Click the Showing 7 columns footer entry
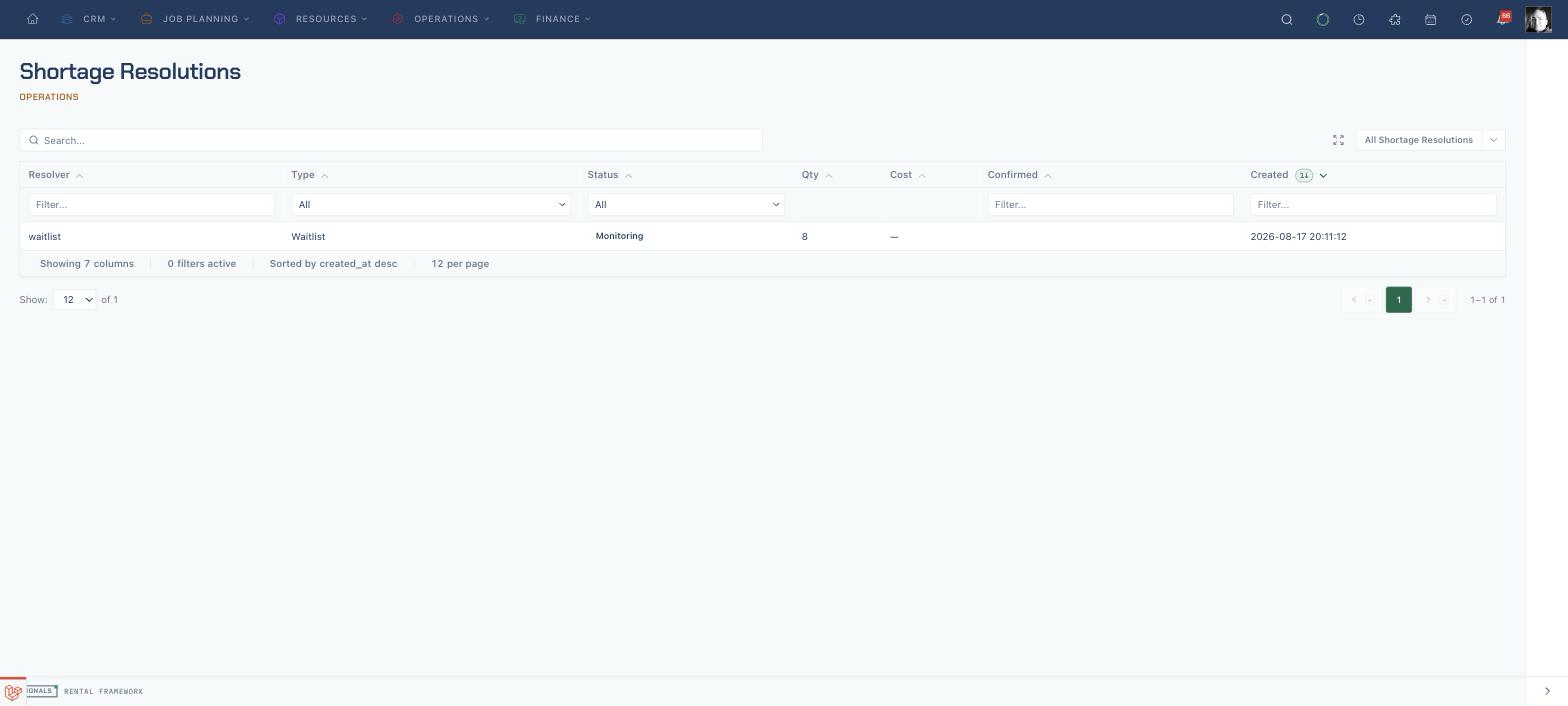This screenshot has width=1568, height=706. [87, 264]
